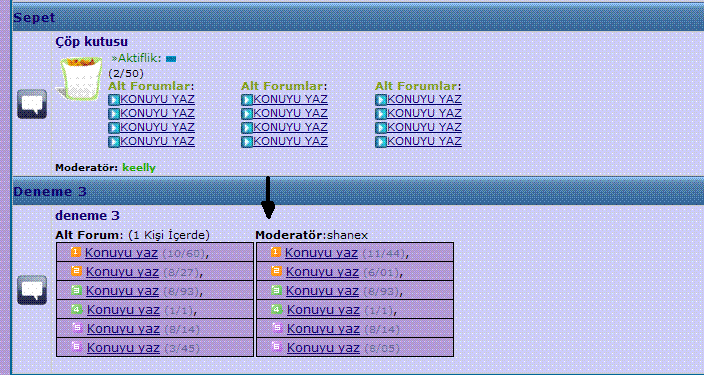This screenshot has width=704, height=375.
Task: Click the speech bubble icon beside Çöp kutusu
Action: tap(32, 104)
